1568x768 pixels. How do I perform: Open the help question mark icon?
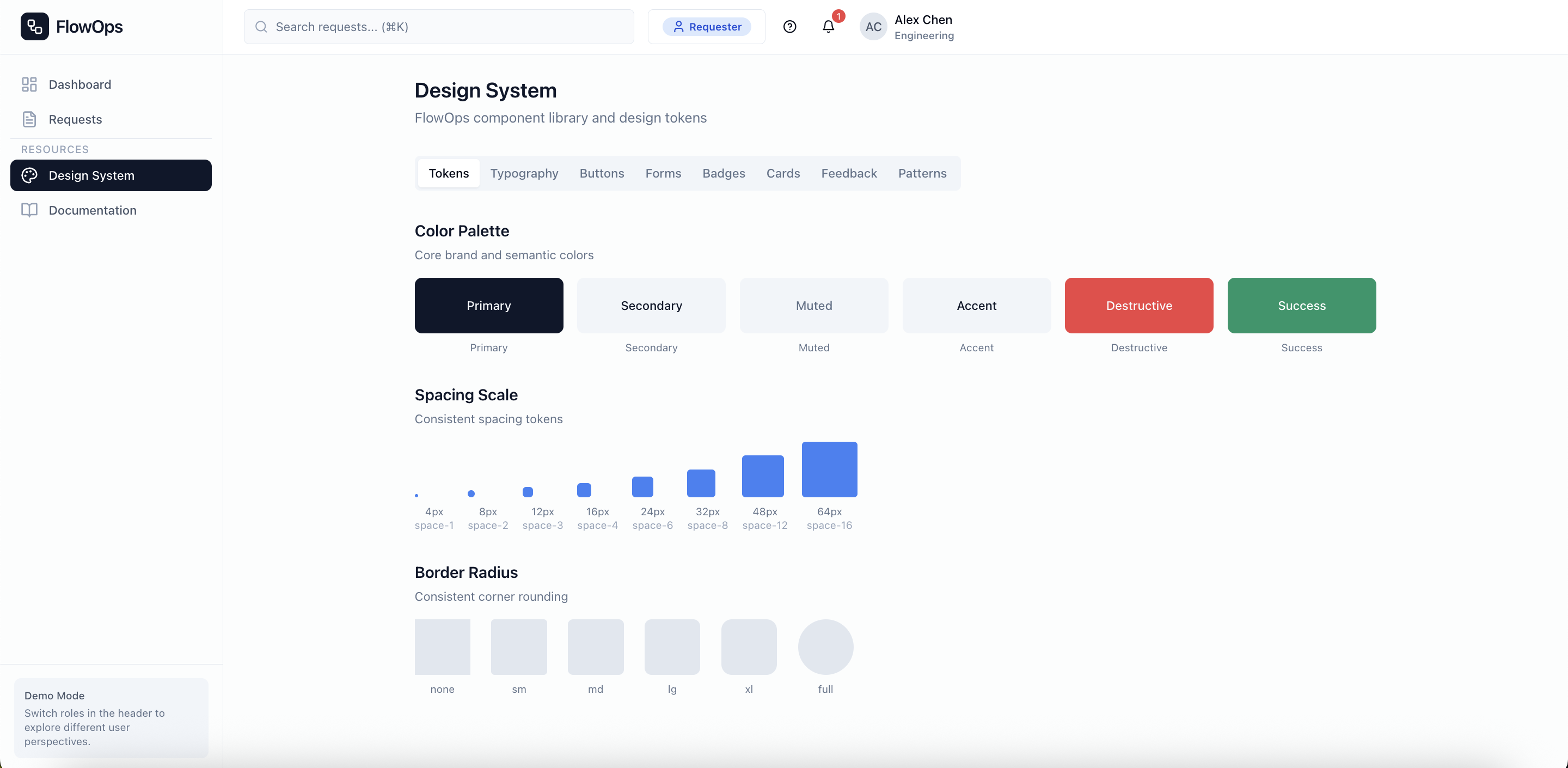(x=789, y=26)
